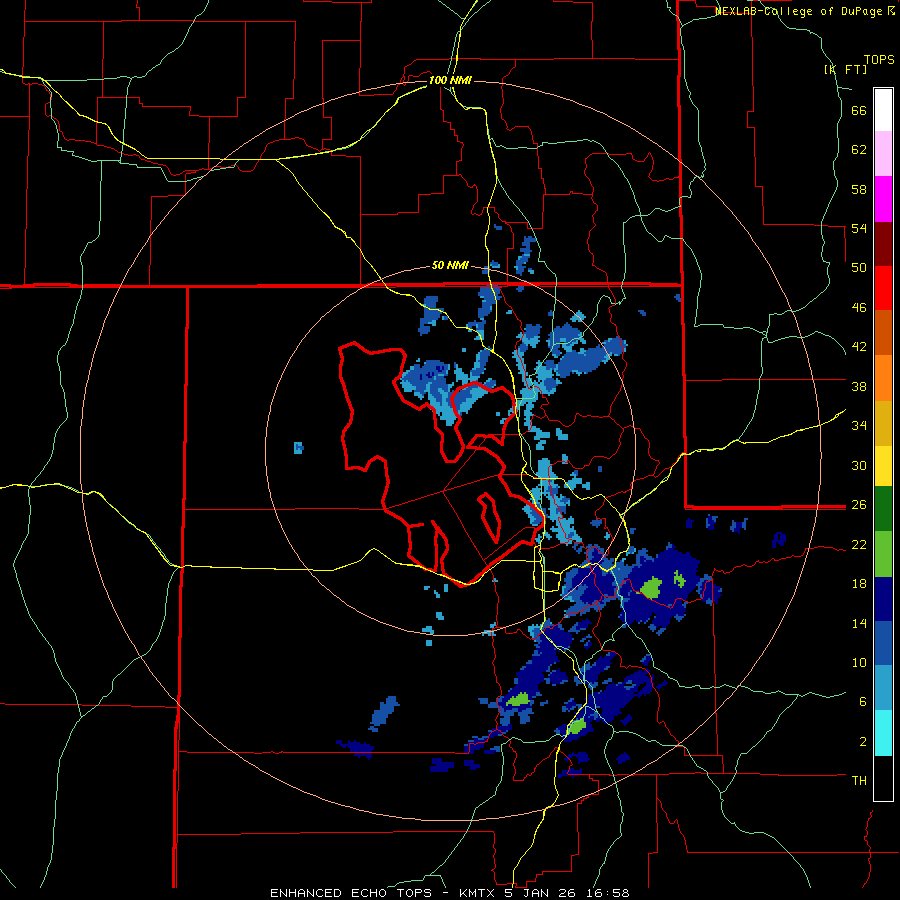
Task: Click the KMTX station identifier in caption
Action: click(x=480, y=893)
